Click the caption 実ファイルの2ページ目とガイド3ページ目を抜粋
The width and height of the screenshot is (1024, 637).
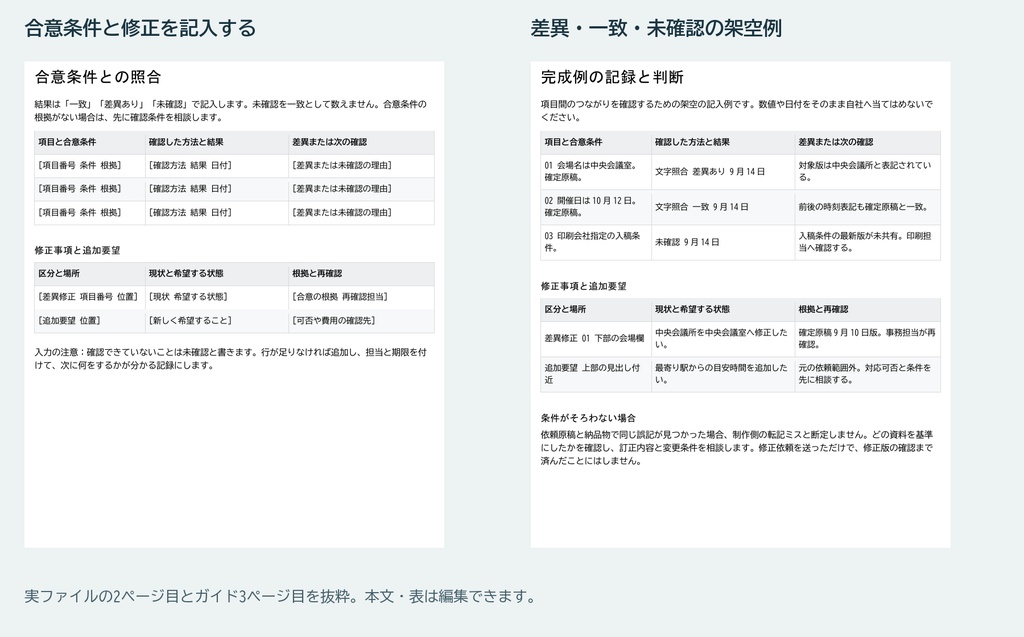[281, 596]
